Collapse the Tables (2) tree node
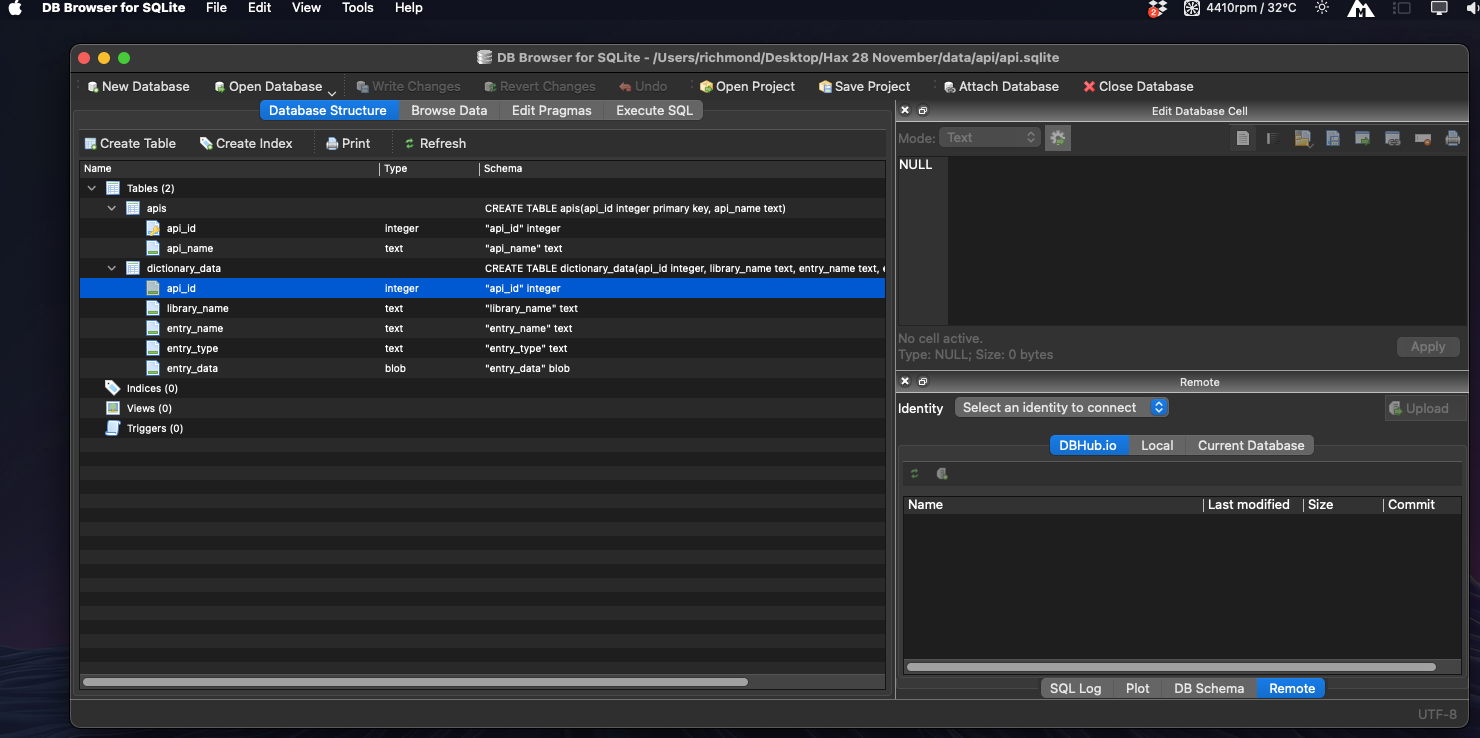Screen dimensions: 1480x738 [x=92, y=188]
